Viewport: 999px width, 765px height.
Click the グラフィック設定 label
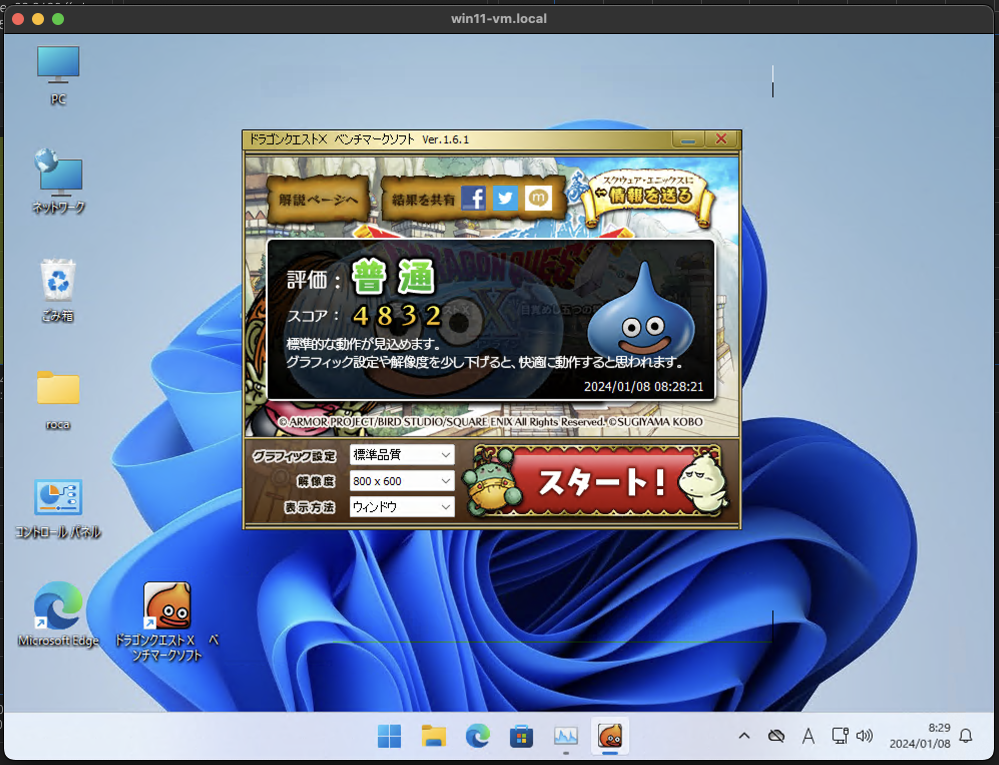click(294, 456)
